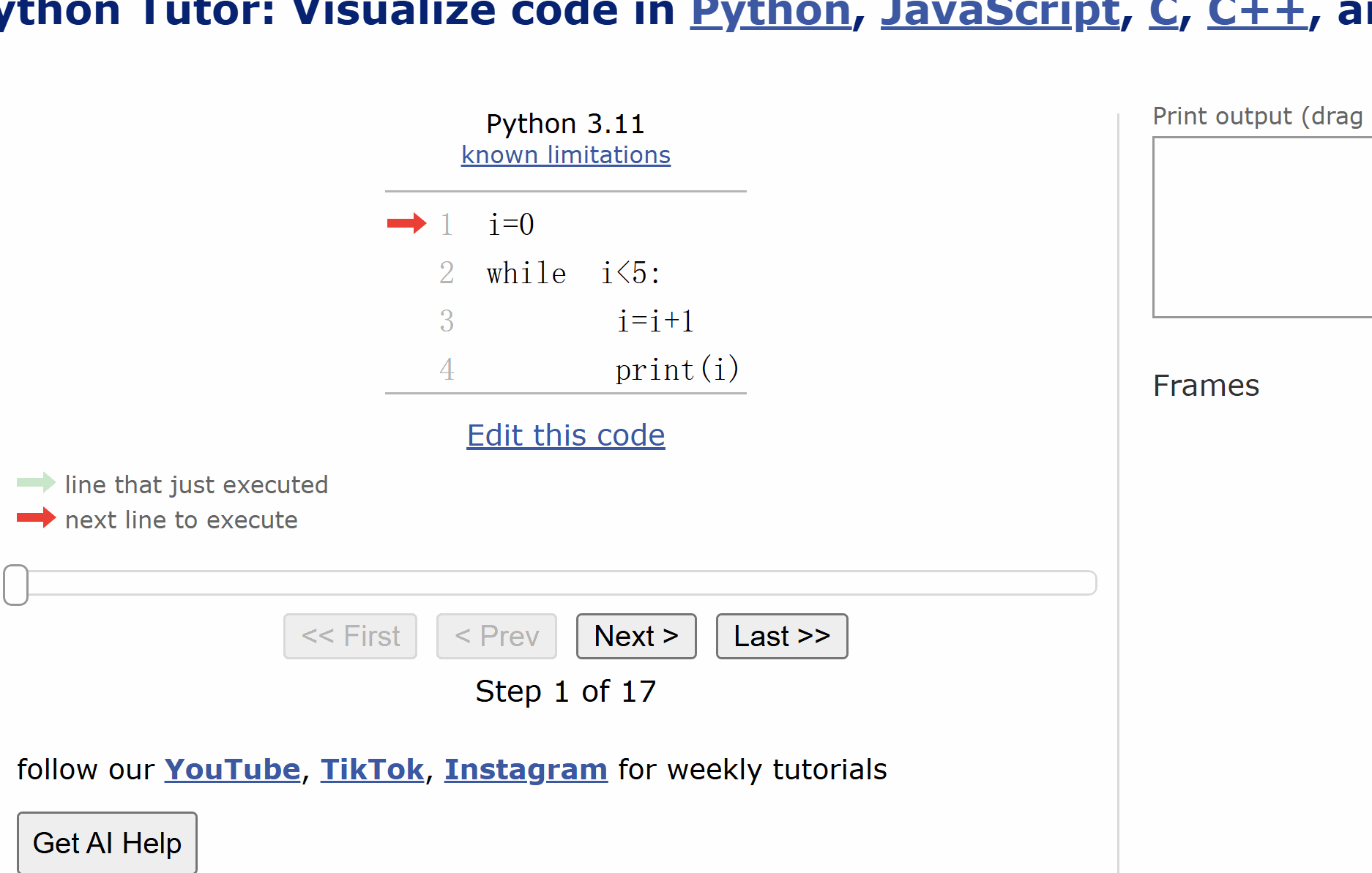The image size is (1372, 873).
Task: Visit the YouTube tutorials link
Action: pyautogui.click(x=232, y=770)
